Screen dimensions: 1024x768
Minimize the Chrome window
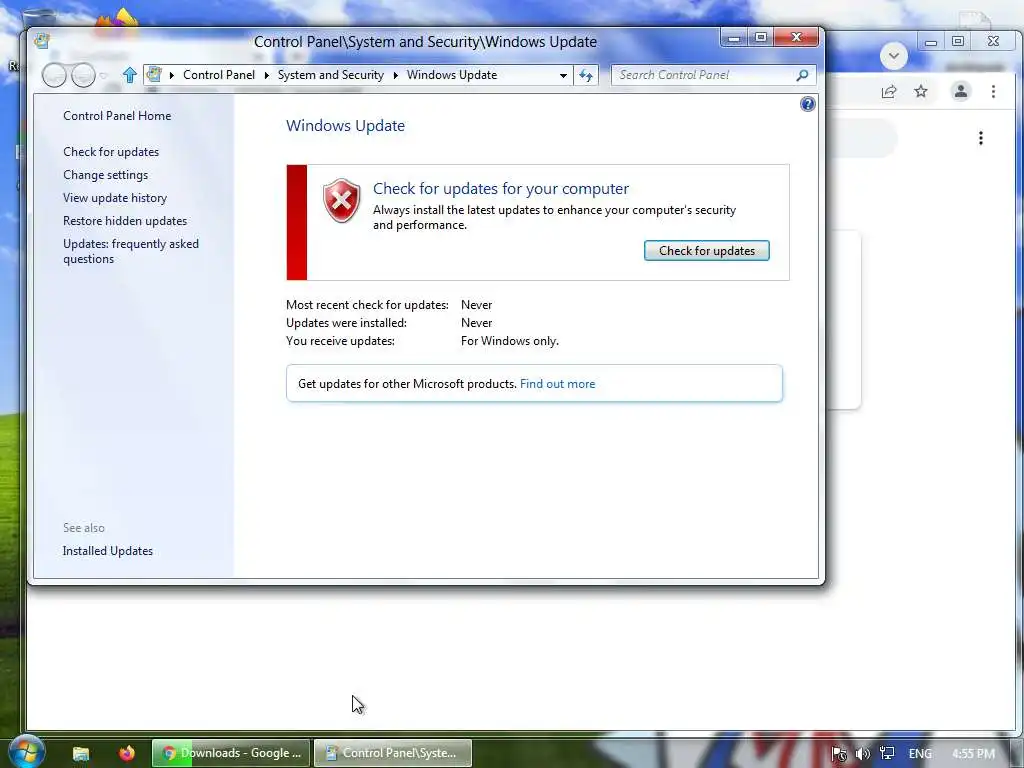931,42
